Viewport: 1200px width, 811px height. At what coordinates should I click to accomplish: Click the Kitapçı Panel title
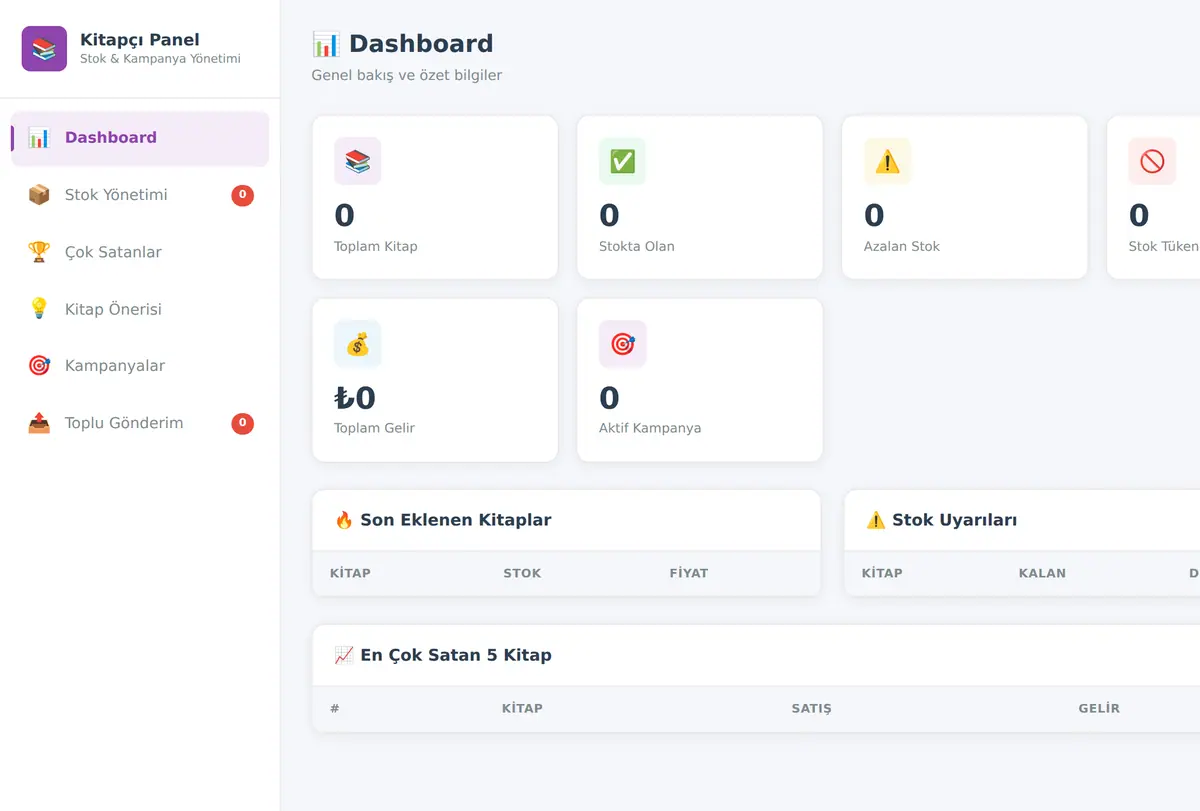(x=140, y=40)
